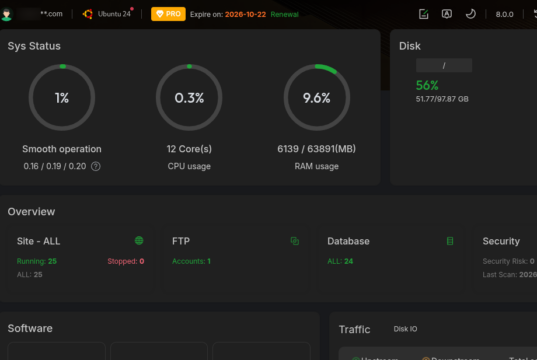
Task: Click Stopped: 0 sites count
Action: coord(126,261)
